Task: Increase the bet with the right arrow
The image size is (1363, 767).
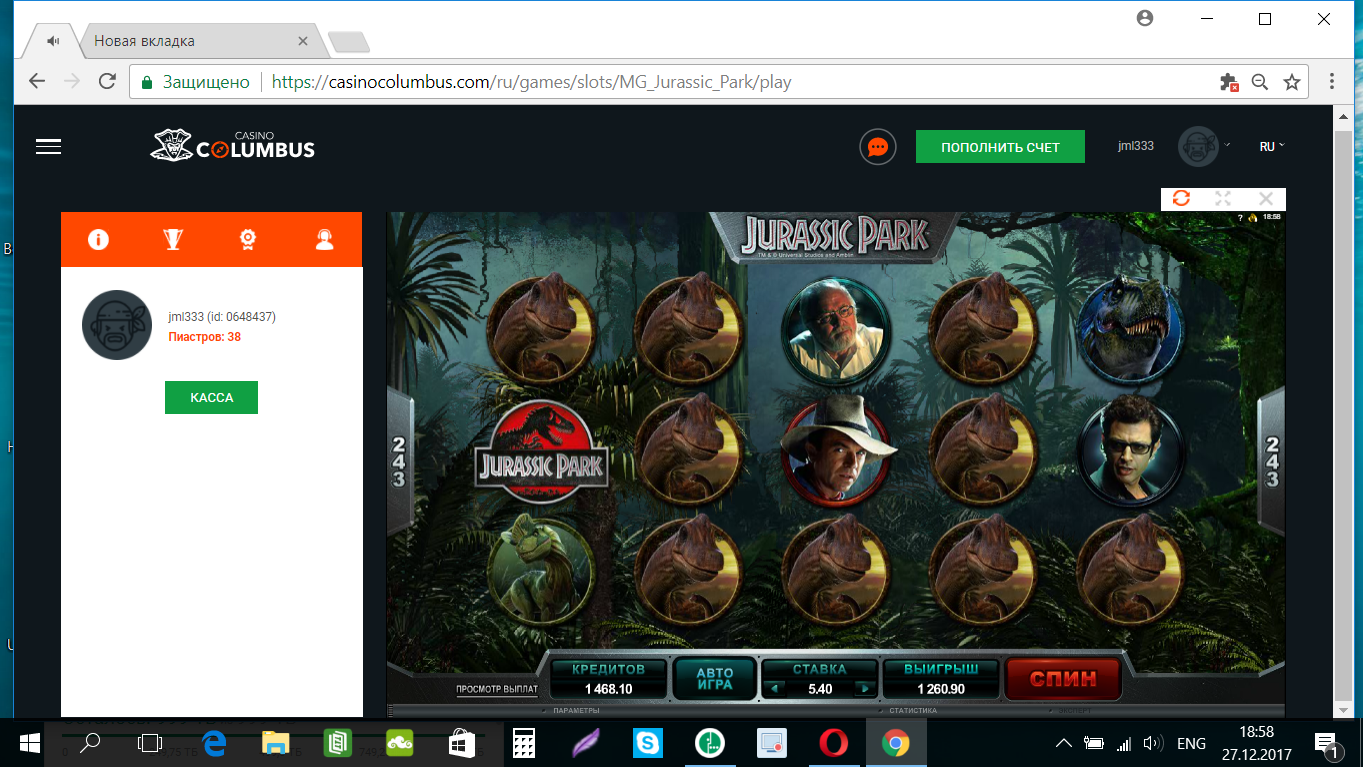Action: 863,689
